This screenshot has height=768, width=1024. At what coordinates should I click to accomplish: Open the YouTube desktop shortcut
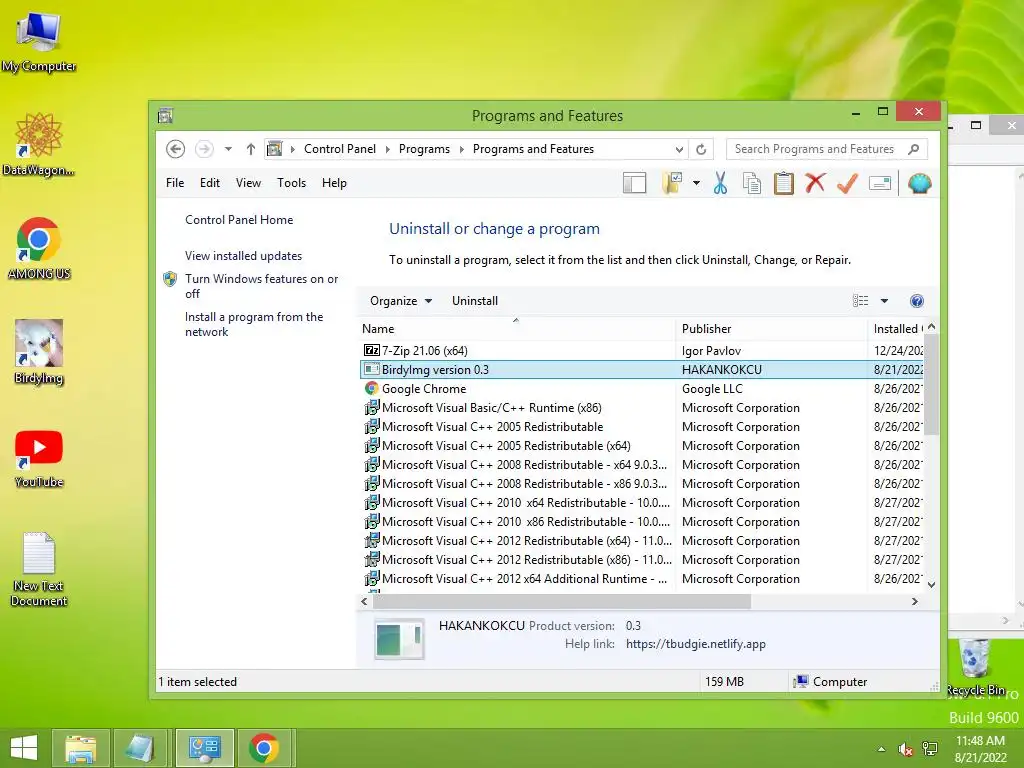(x=39, y=460)
